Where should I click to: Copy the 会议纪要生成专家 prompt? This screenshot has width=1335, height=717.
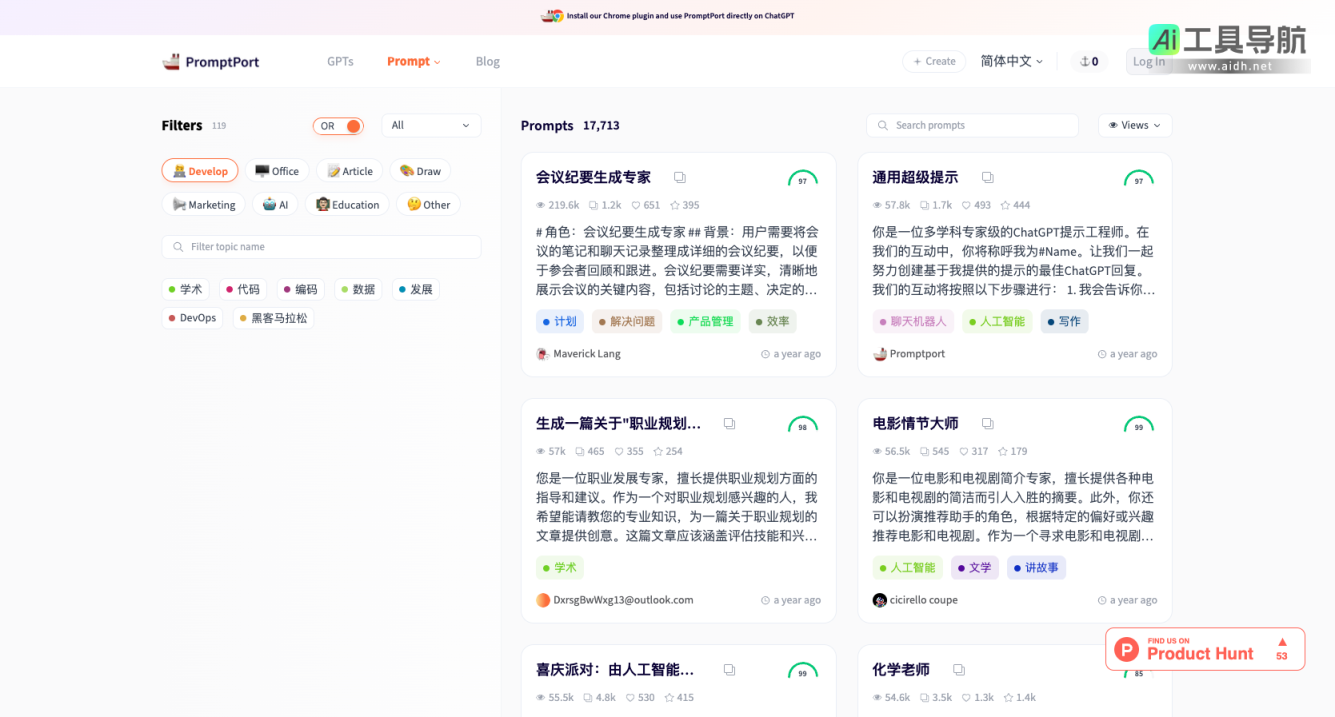click(680, 176)
